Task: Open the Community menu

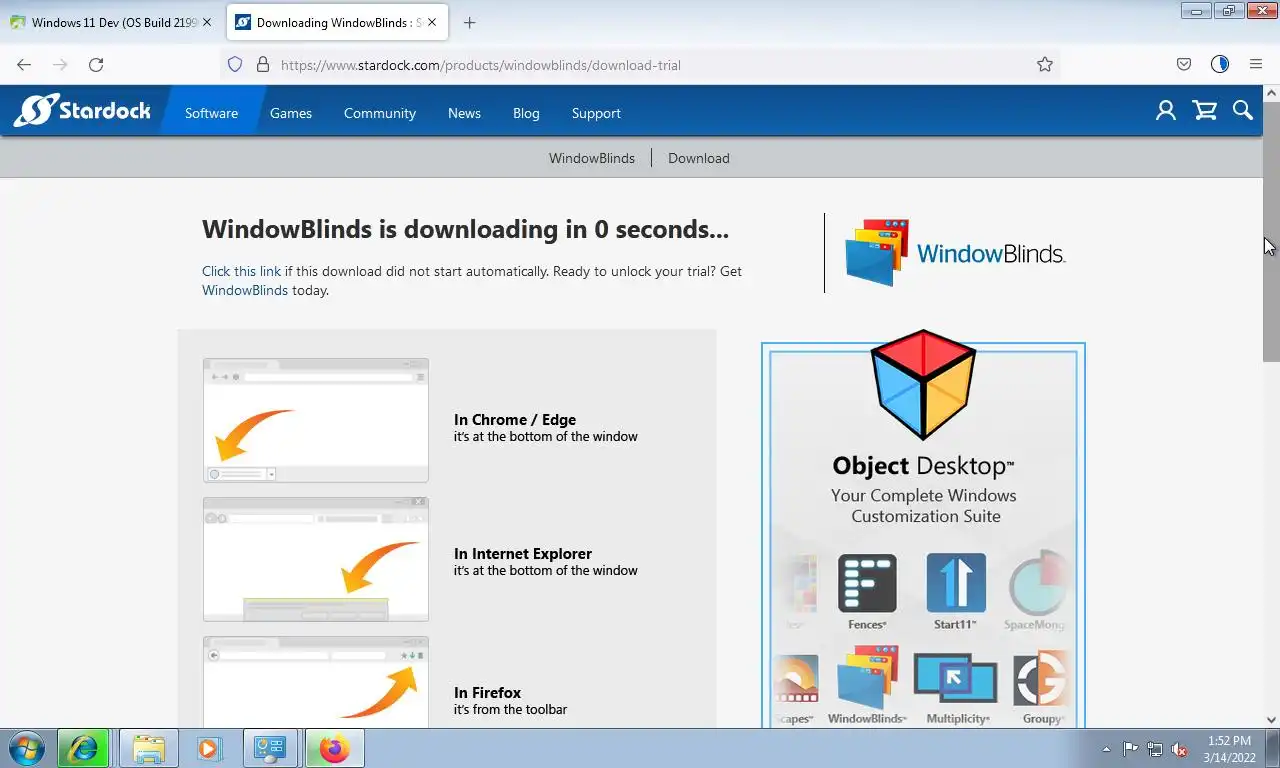Action: [x=380, y=113]
